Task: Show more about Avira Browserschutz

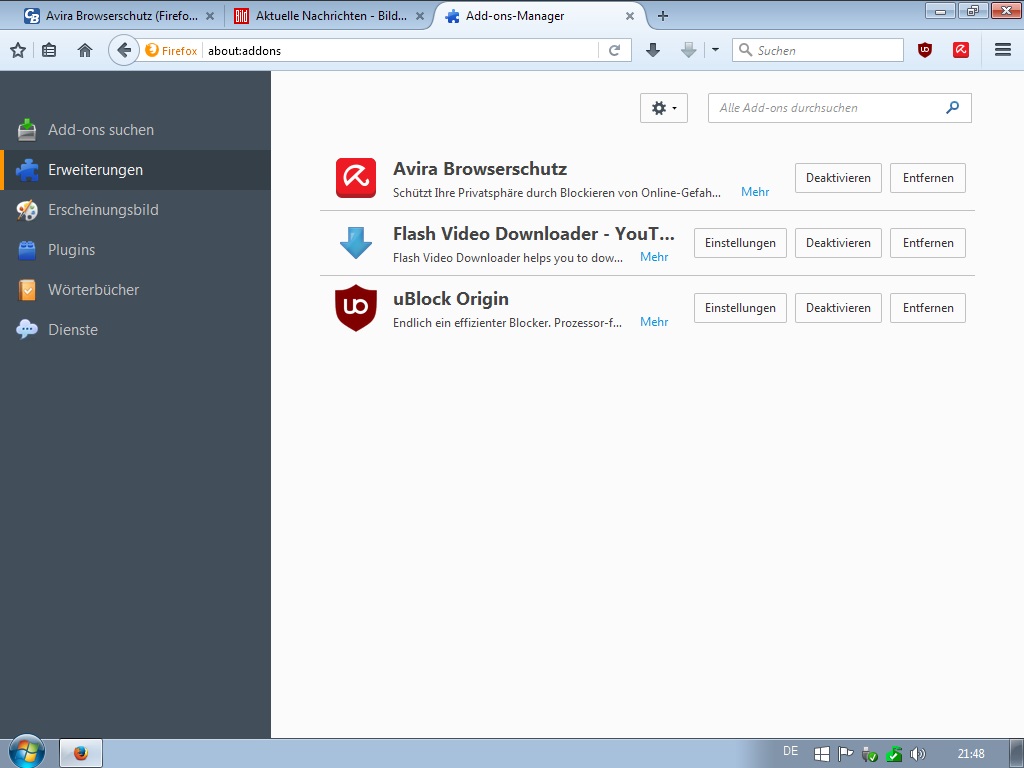Action: 755,192
